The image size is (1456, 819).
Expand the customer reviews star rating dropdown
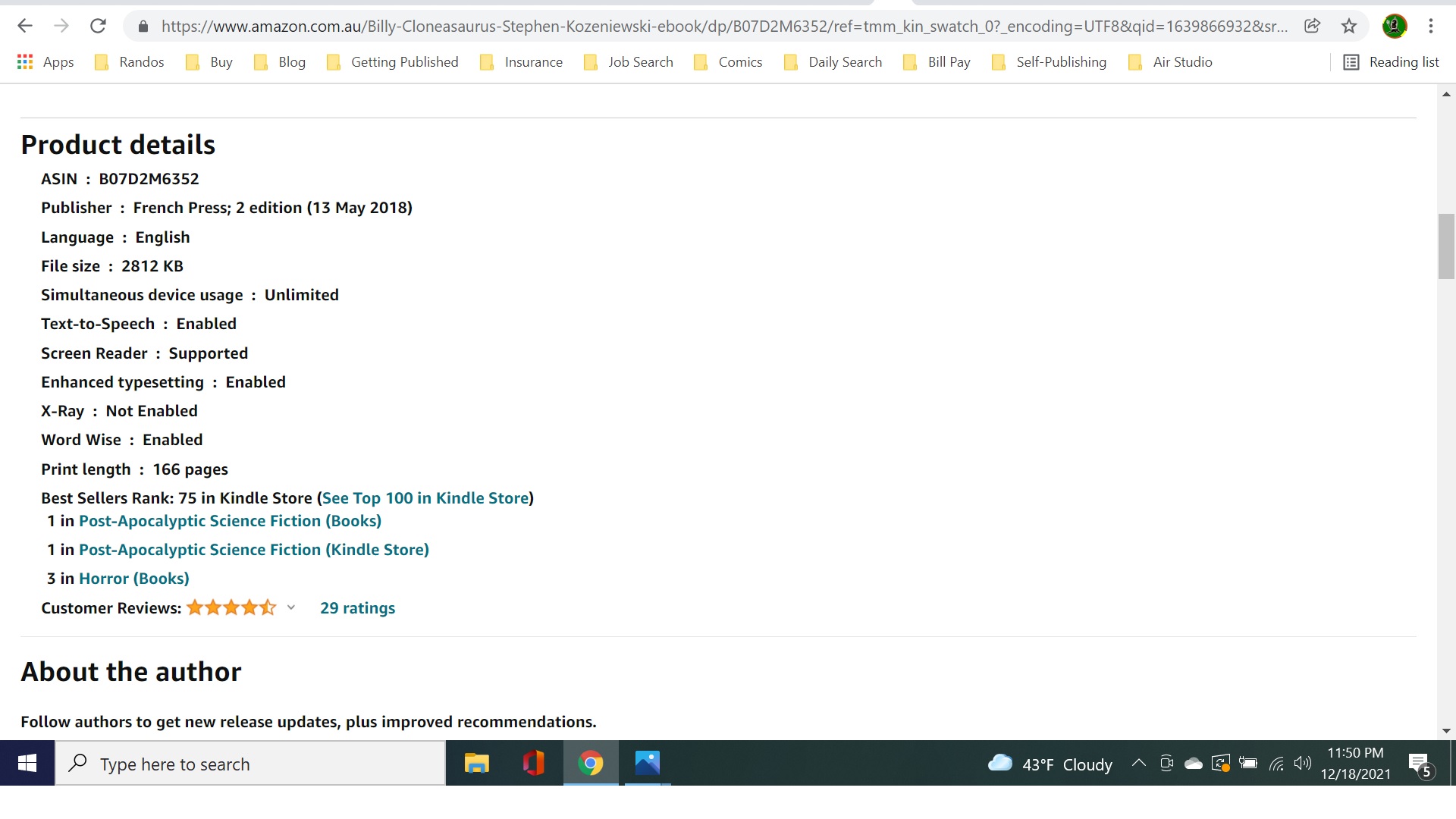click(x=291, y=607)
